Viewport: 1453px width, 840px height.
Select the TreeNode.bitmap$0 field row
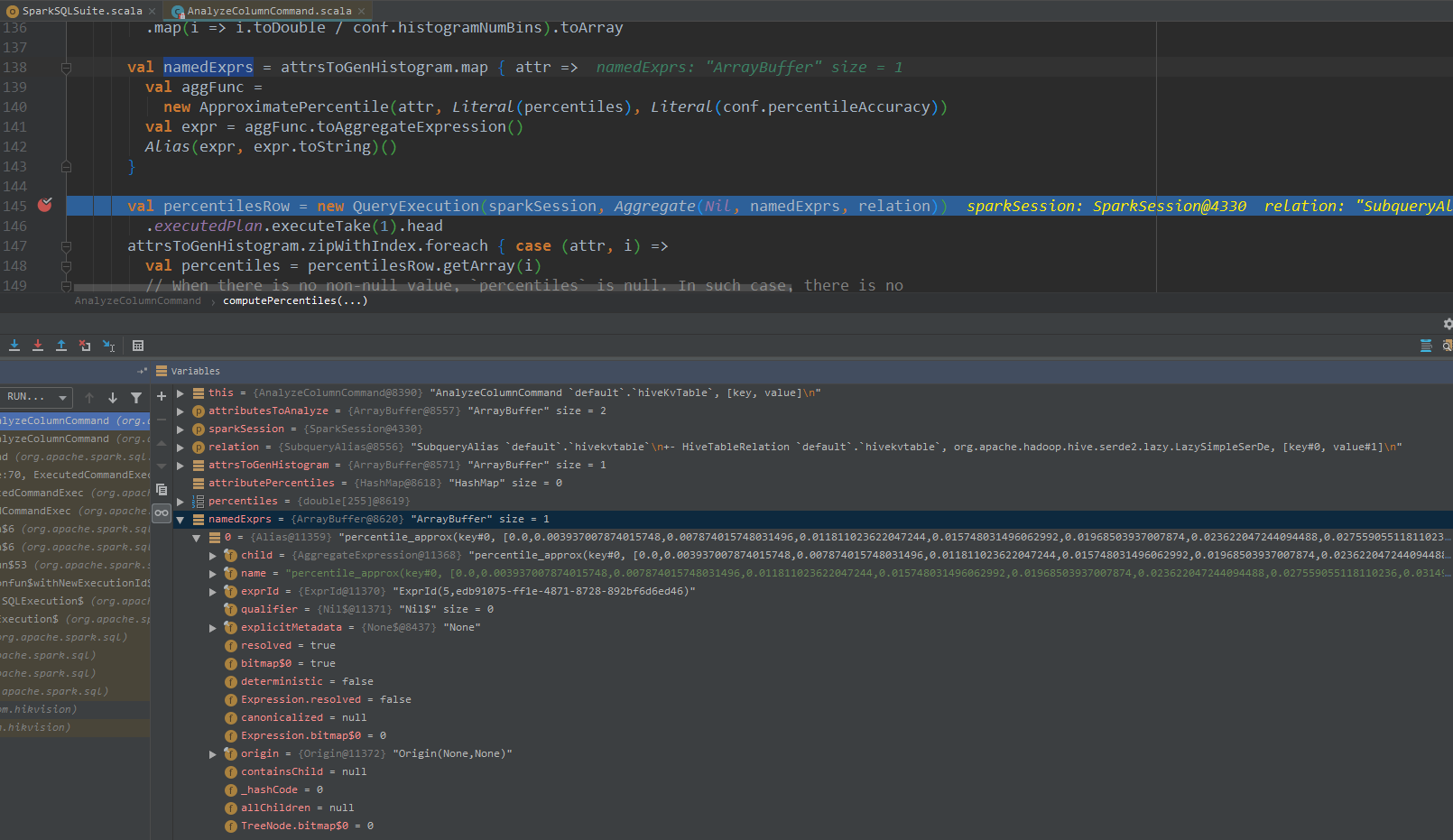pos(813,826)
